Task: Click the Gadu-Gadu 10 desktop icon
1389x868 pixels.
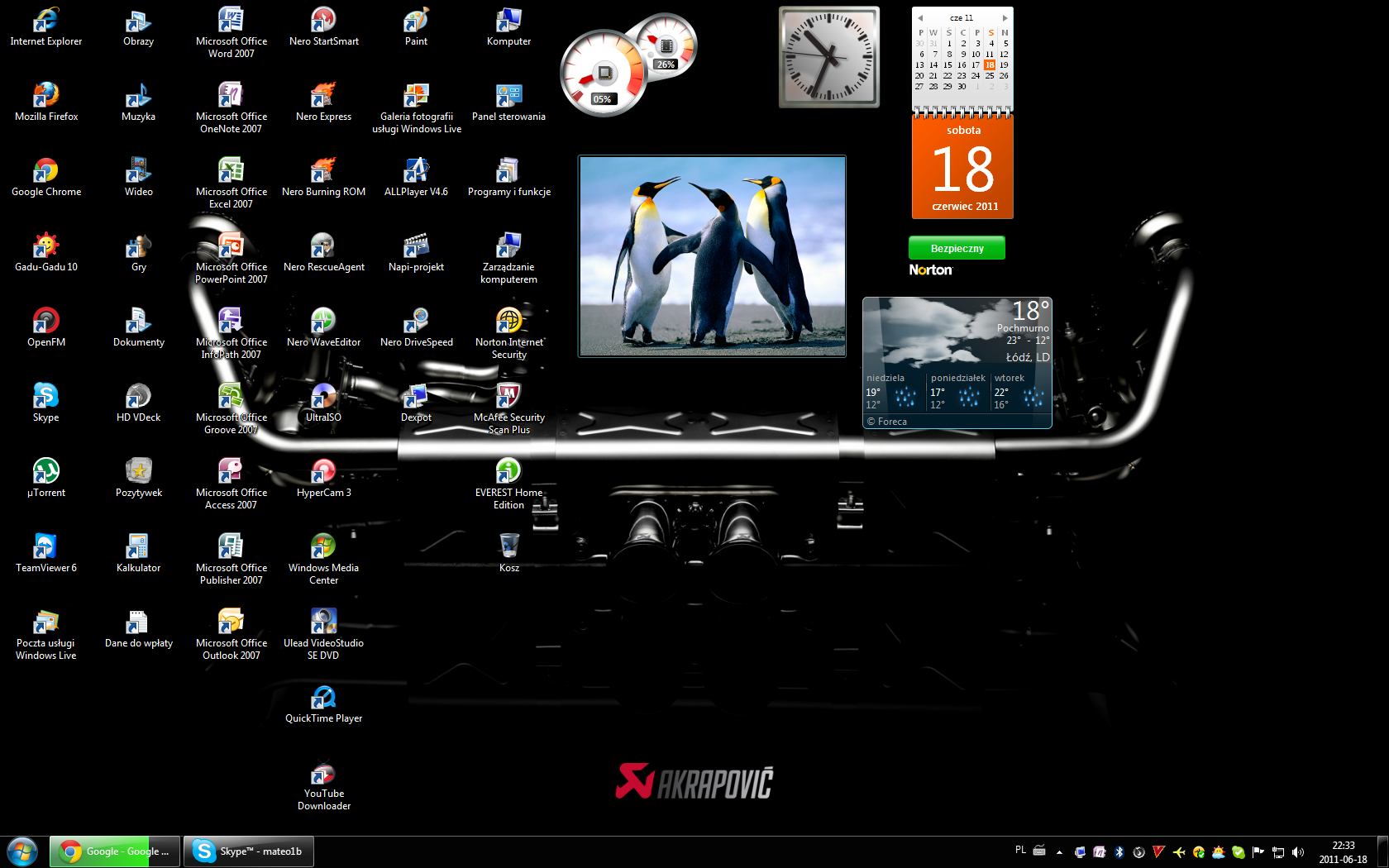Action: [x=46, y=253]
